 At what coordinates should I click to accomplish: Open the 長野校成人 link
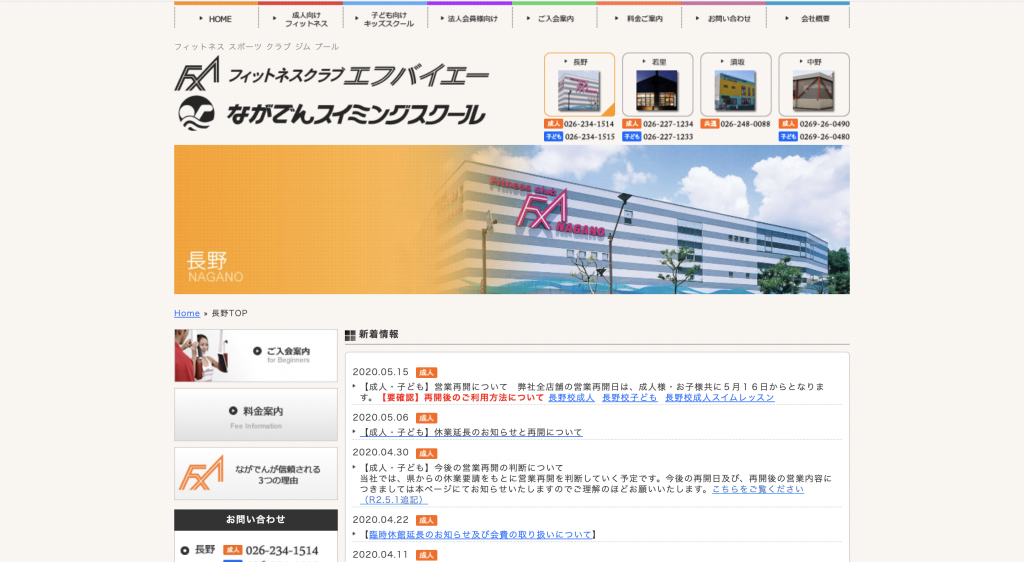pyautogui.click(x=571, y=398)
